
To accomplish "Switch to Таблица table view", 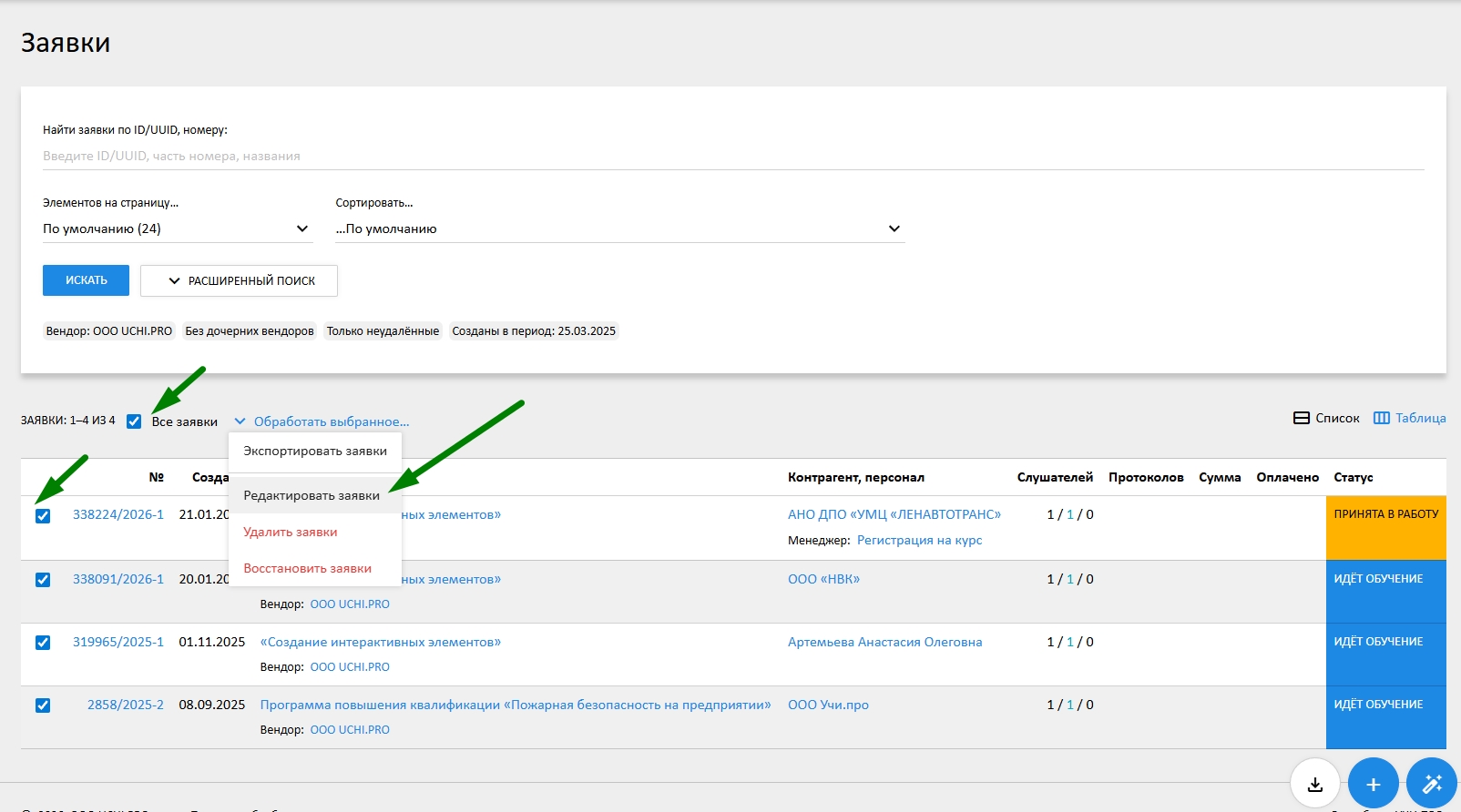I will click(x=1409, y=418).
